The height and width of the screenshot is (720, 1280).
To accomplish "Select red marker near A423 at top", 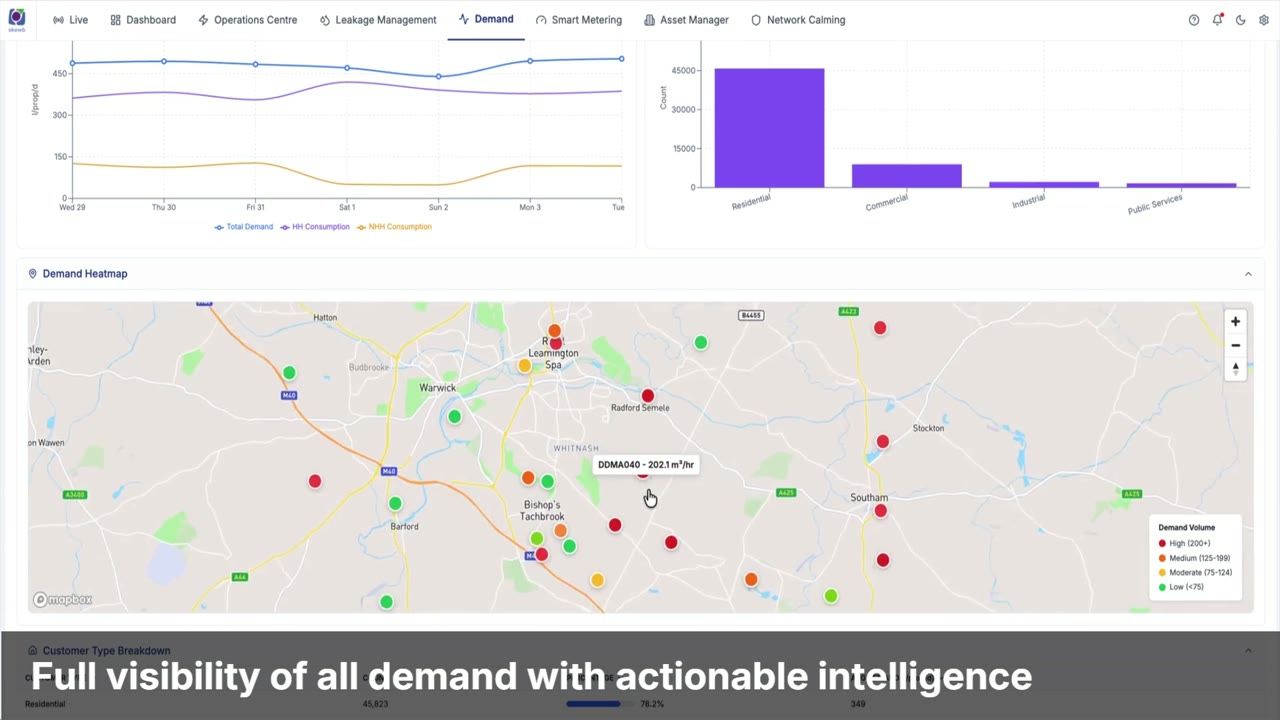I will tap(880, 328).
